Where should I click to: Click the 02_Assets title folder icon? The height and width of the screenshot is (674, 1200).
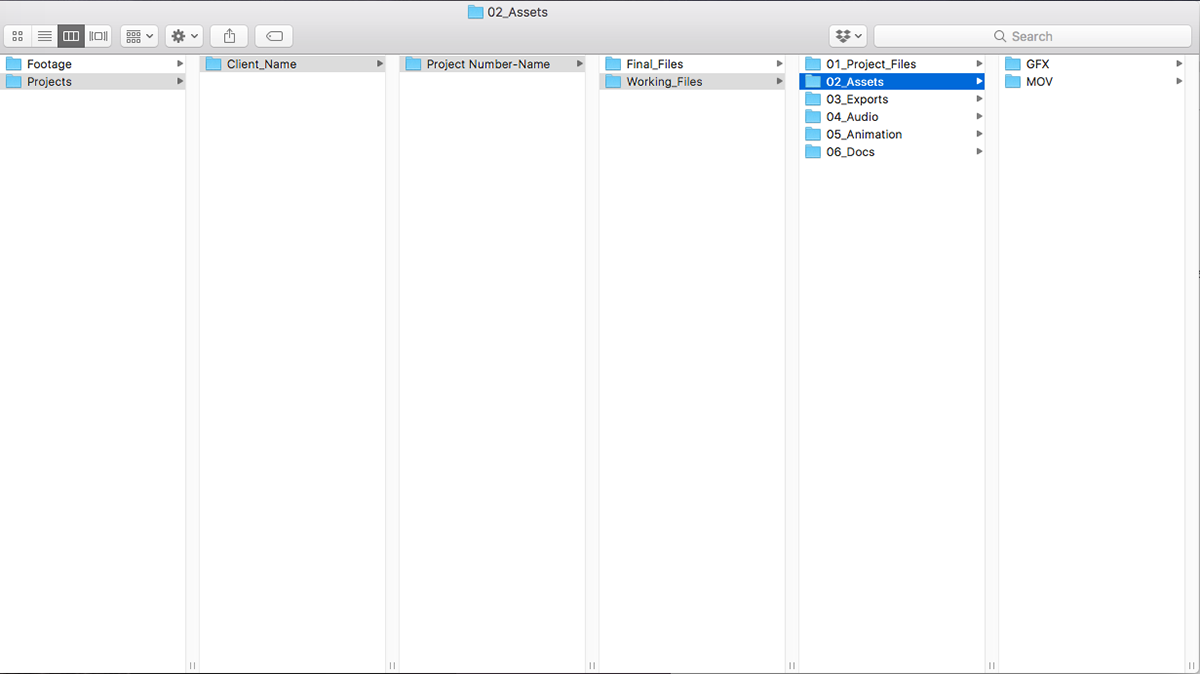(x=475, y=12)
